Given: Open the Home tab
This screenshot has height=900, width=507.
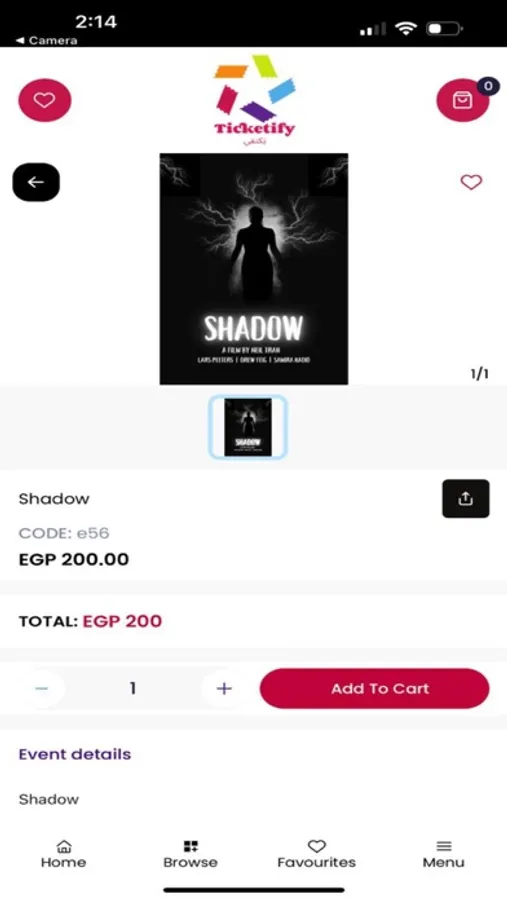Looking at the screenshot, I should (x=63, y=854).
